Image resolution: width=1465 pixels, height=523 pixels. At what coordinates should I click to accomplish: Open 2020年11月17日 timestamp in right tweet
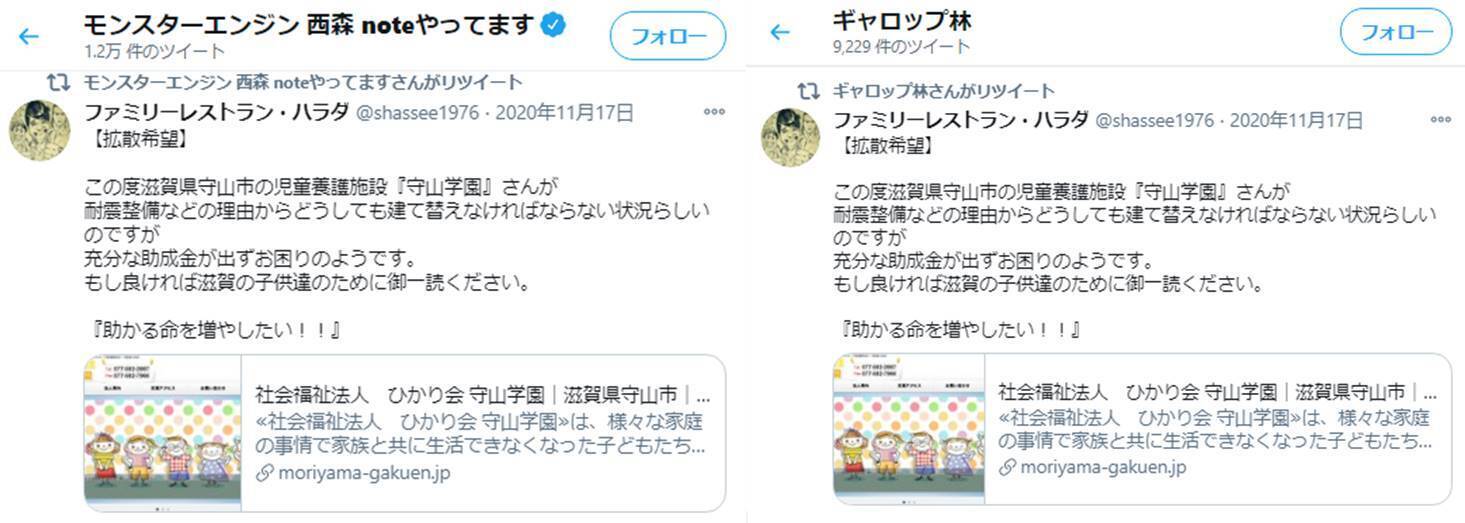[1296, 120]
